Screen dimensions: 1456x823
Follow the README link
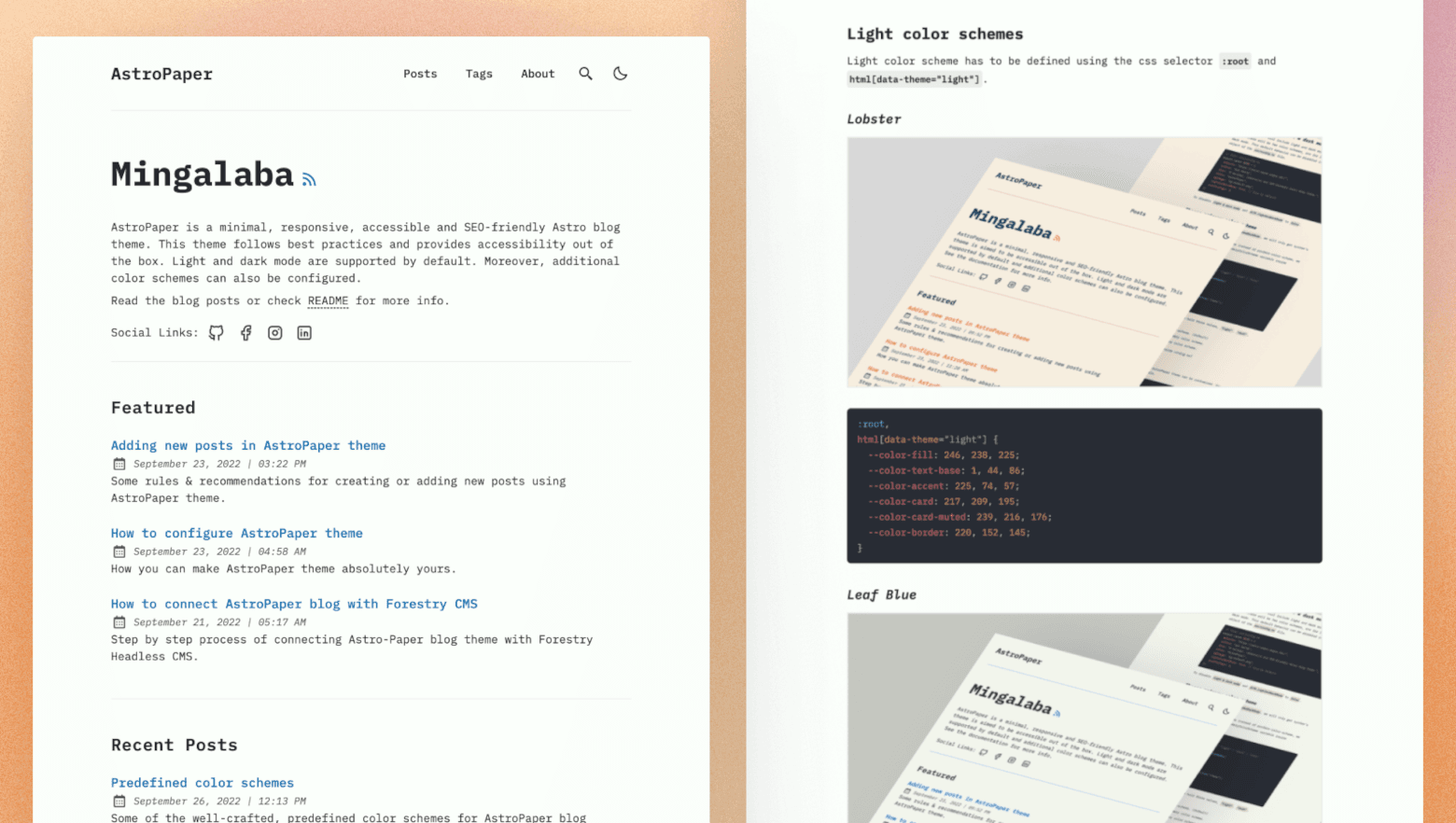[328, 300]
